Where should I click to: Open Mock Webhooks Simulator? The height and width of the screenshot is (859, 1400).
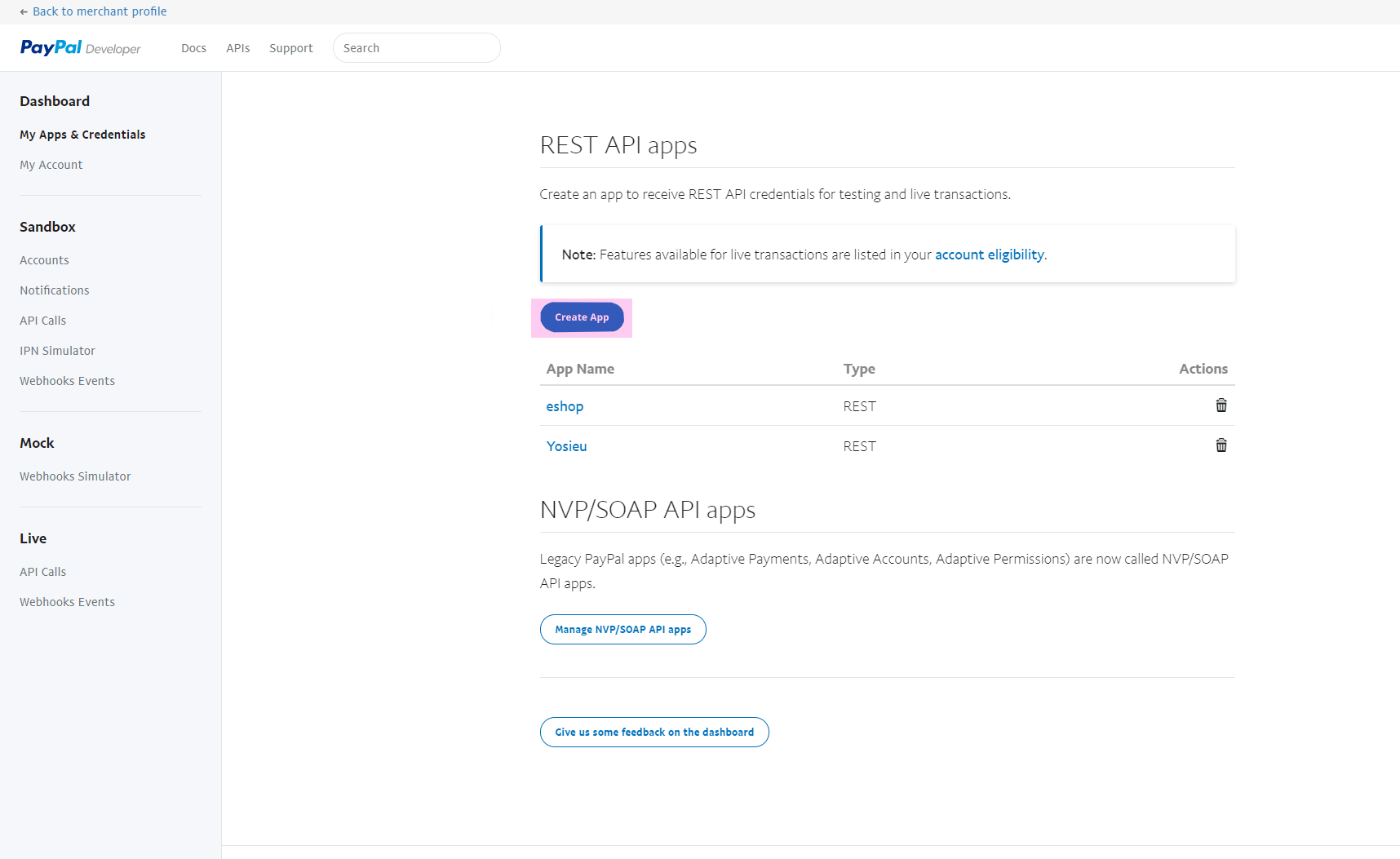[75, 476]
